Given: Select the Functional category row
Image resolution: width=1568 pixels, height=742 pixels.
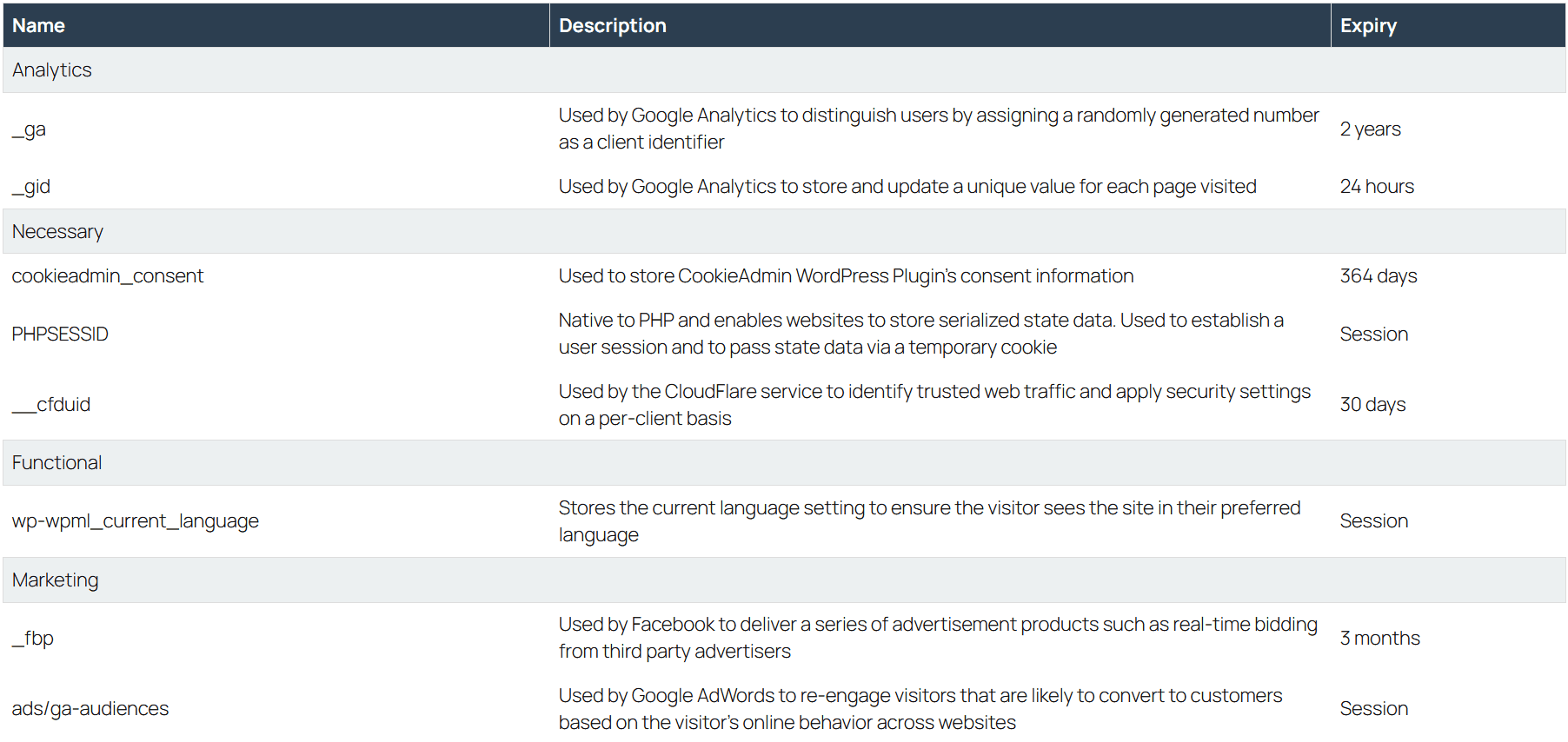Looking at the screenshot, I should pyautogui.click(x=57, y=463).
